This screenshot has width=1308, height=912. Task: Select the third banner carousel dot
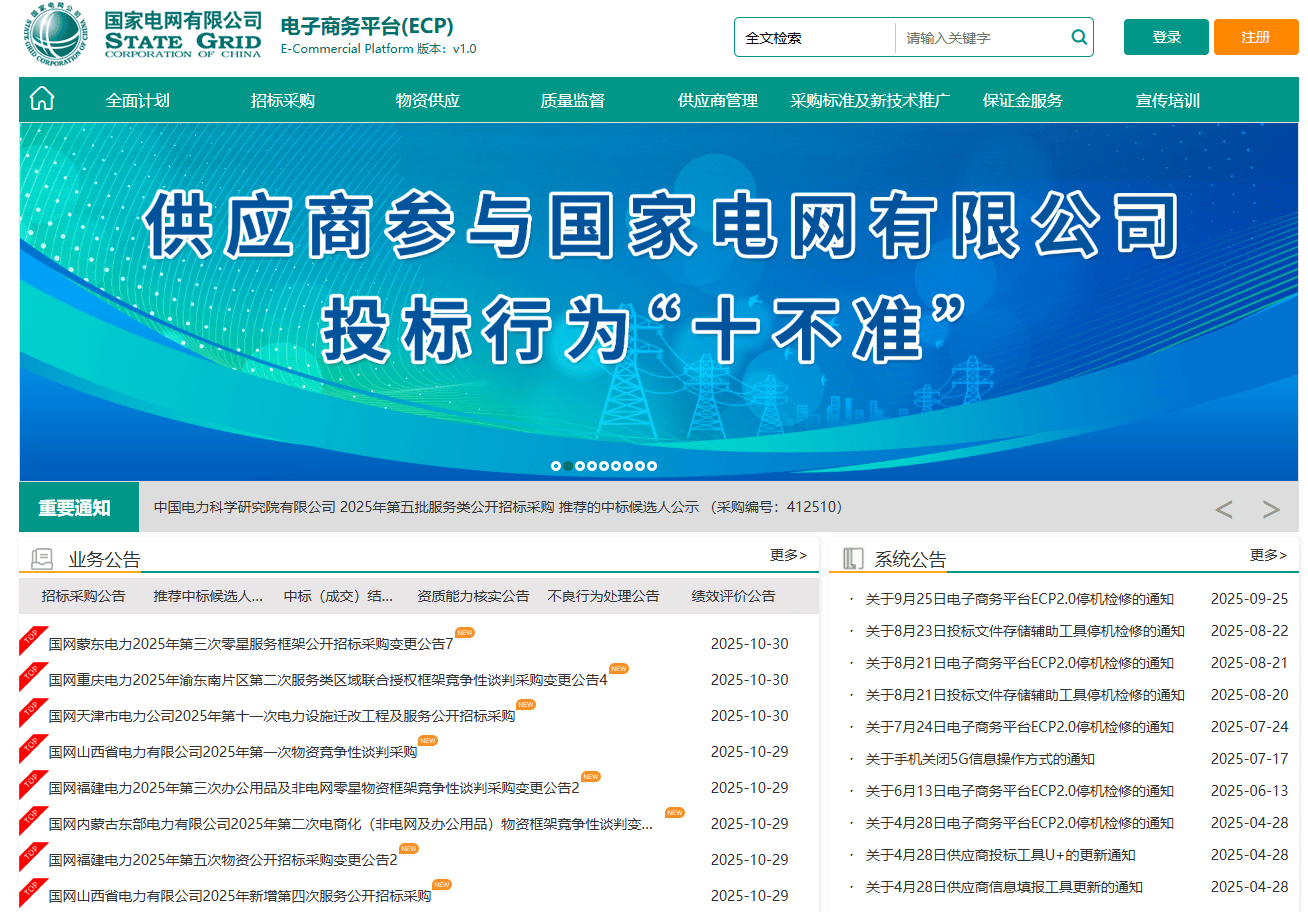pos(580,466)
